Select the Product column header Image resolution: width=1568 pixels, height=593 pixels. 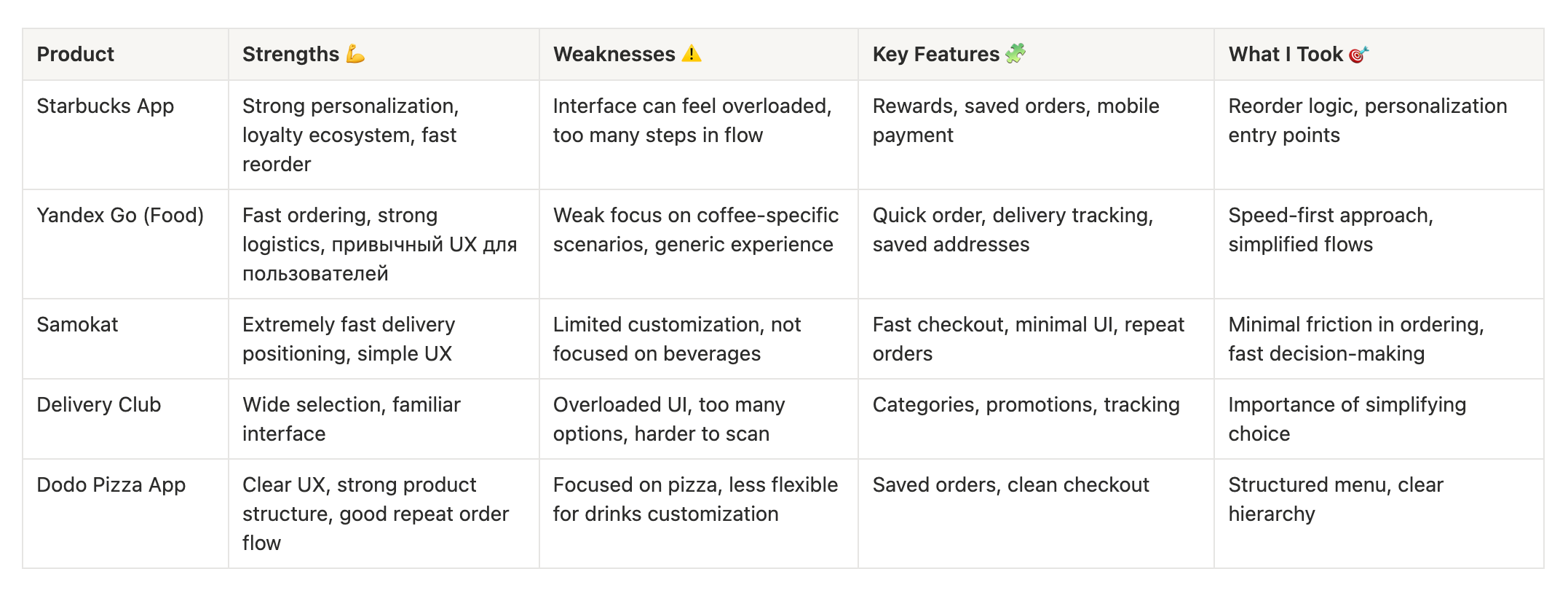pos(76,55)
